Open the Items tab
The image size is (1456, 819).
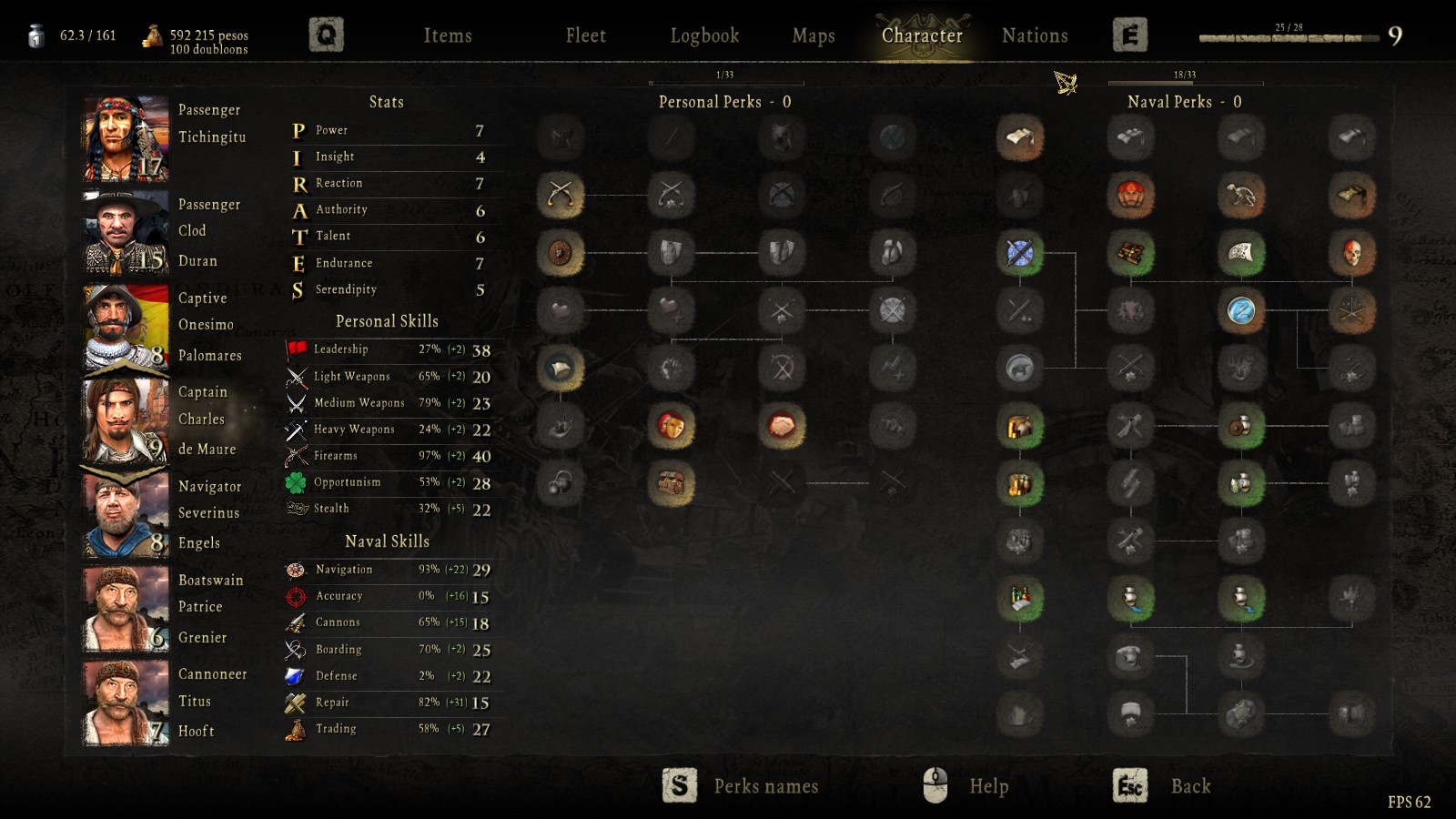click(448, 35)
